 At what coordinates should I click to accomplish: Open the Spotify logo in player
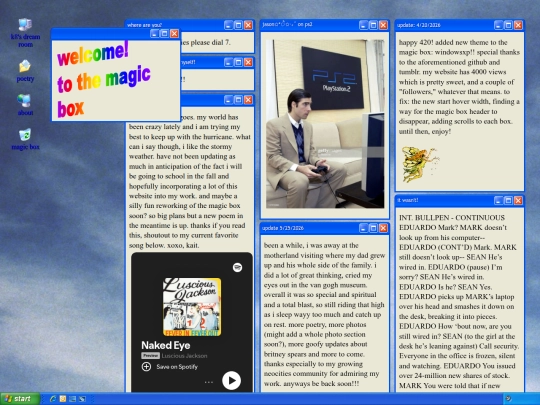coord(237,267)
